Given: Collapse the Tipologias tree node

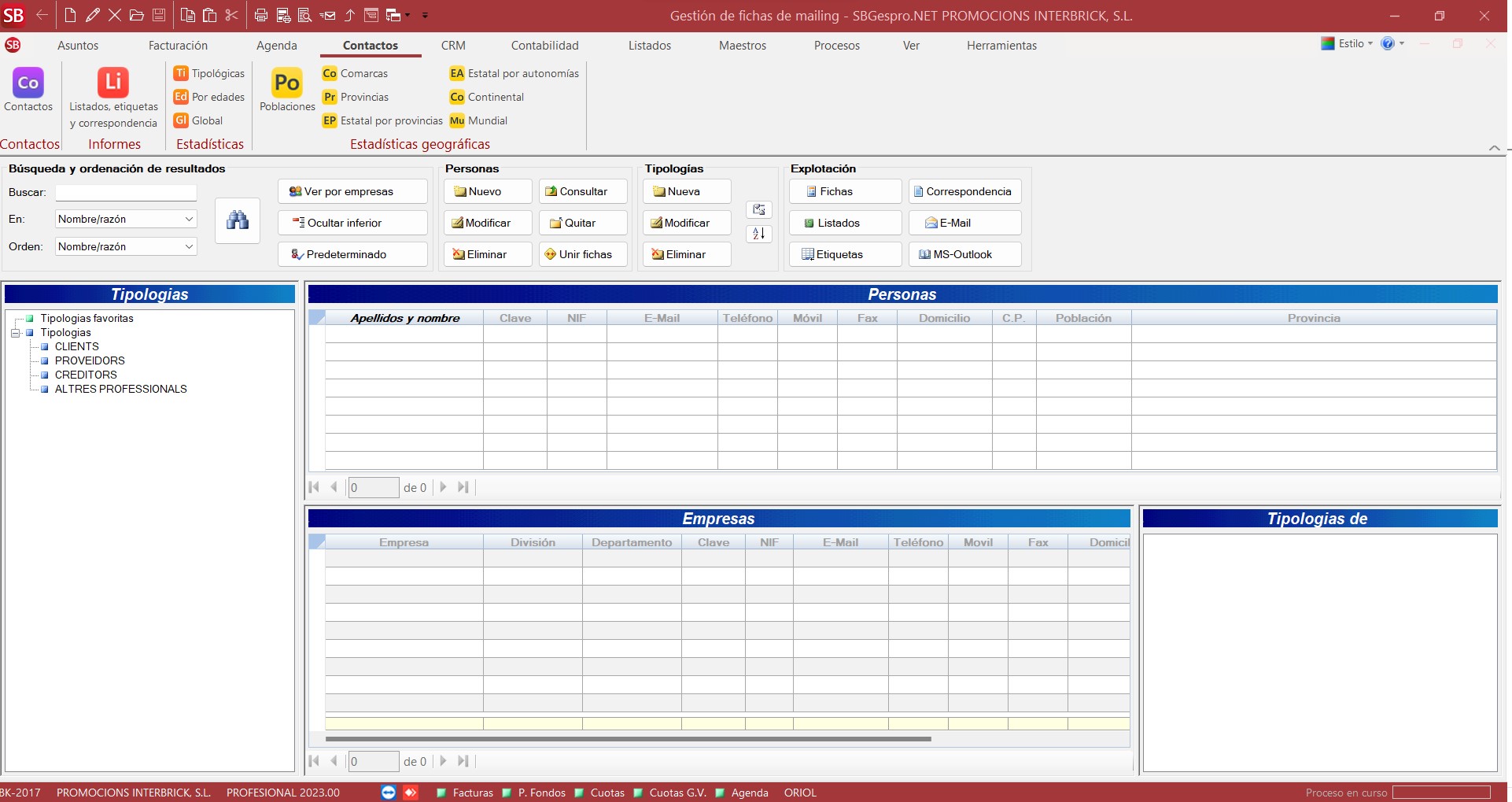Looking at the screenshot, I should 15,333.
